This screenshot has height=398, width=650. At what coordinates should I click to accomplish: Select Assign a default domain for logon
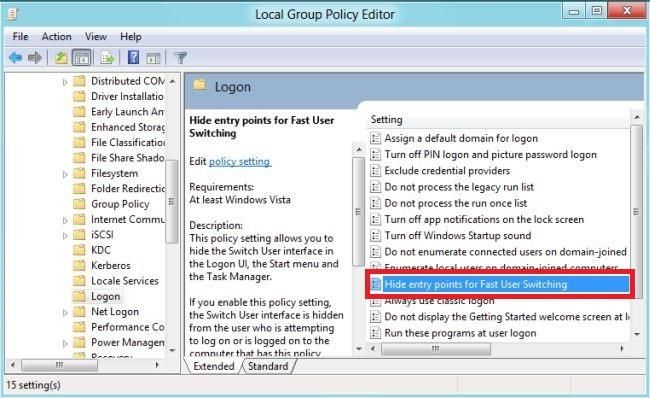pos(461,138)
